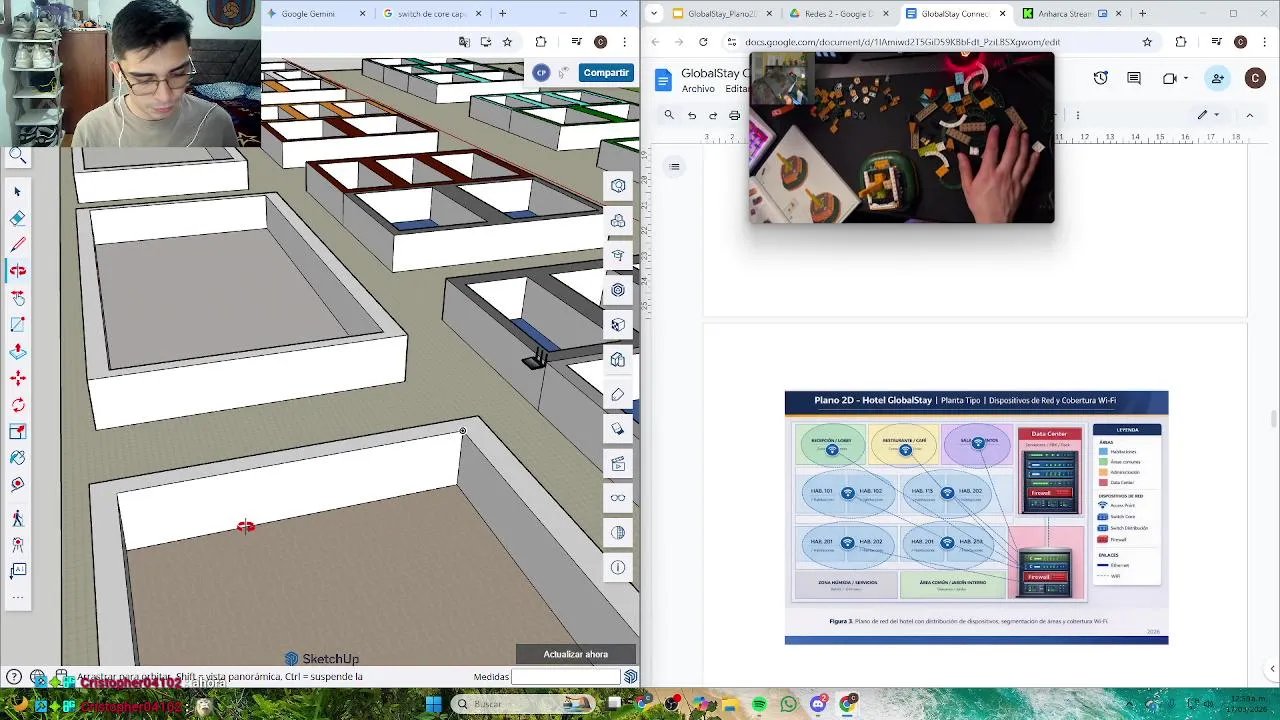Click the Compartir button in SketchUp
The image size is (1280, 720).
point(606,72)
